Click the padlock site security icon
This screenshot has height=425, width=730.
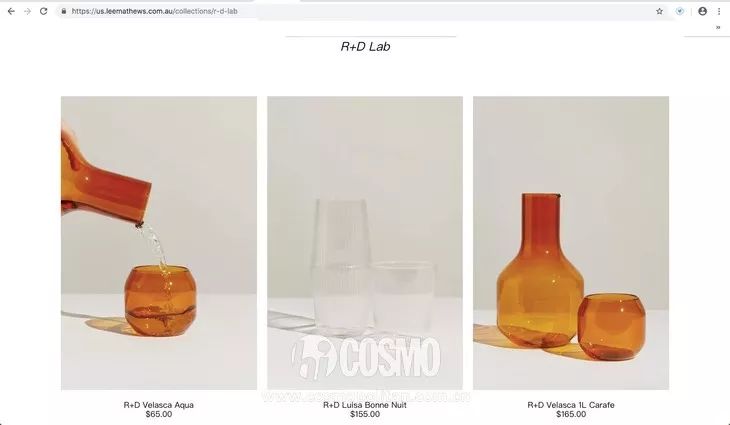(64, 11)
